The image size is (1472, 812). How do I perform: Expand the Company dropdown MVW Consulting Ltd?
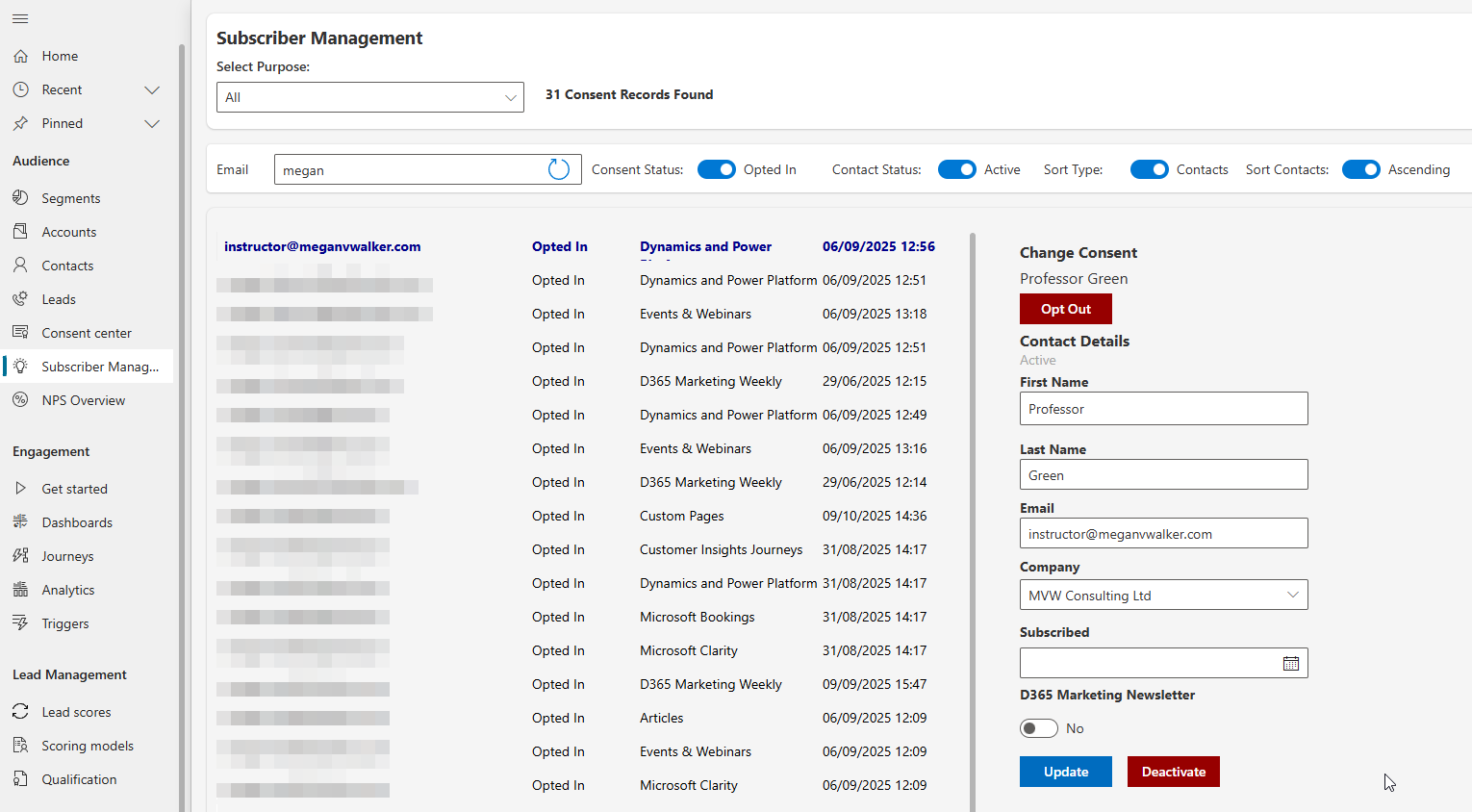coord(1164,595)
